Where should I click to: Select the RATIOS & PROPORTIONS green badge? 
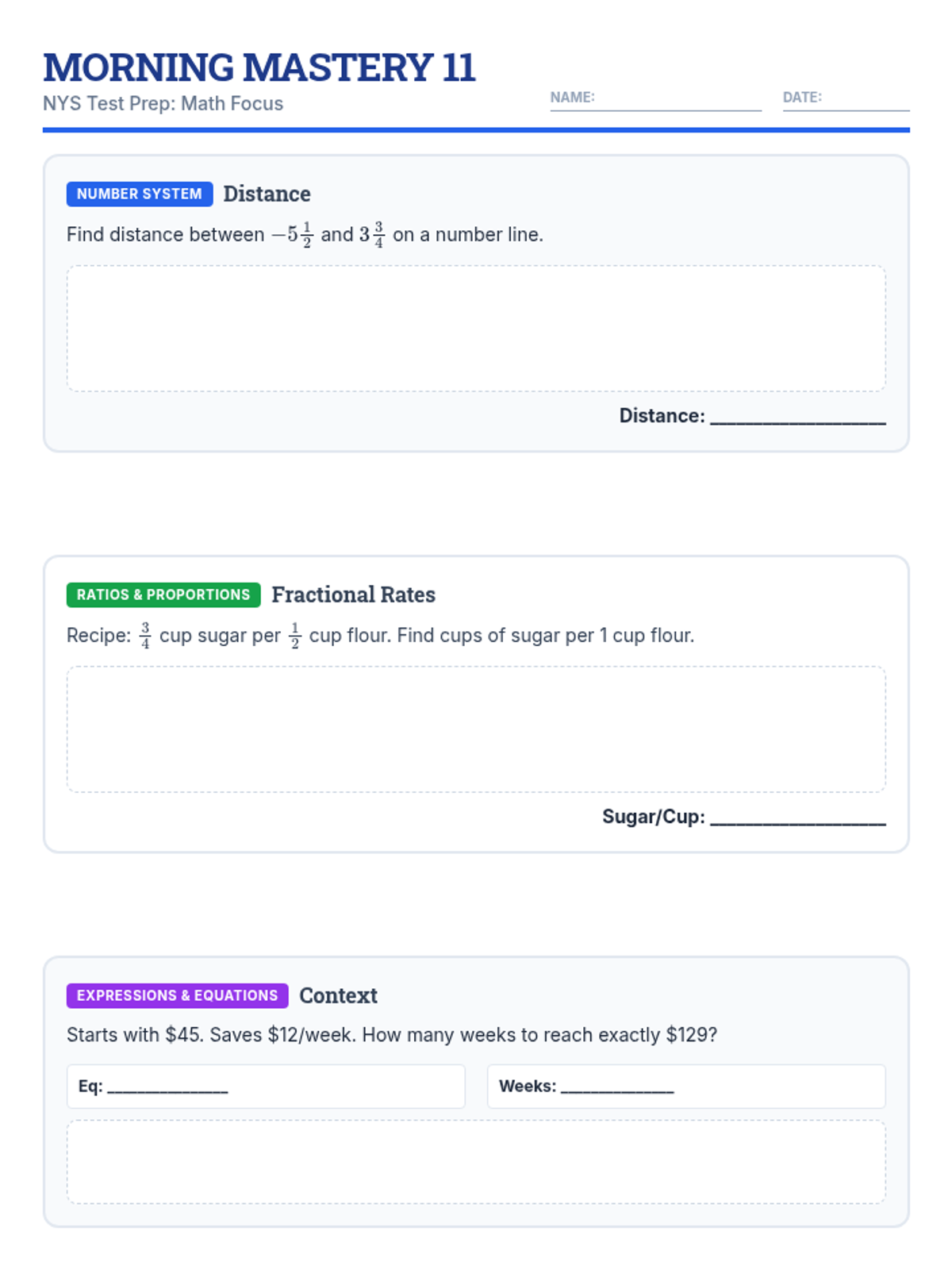coord(163,595)
